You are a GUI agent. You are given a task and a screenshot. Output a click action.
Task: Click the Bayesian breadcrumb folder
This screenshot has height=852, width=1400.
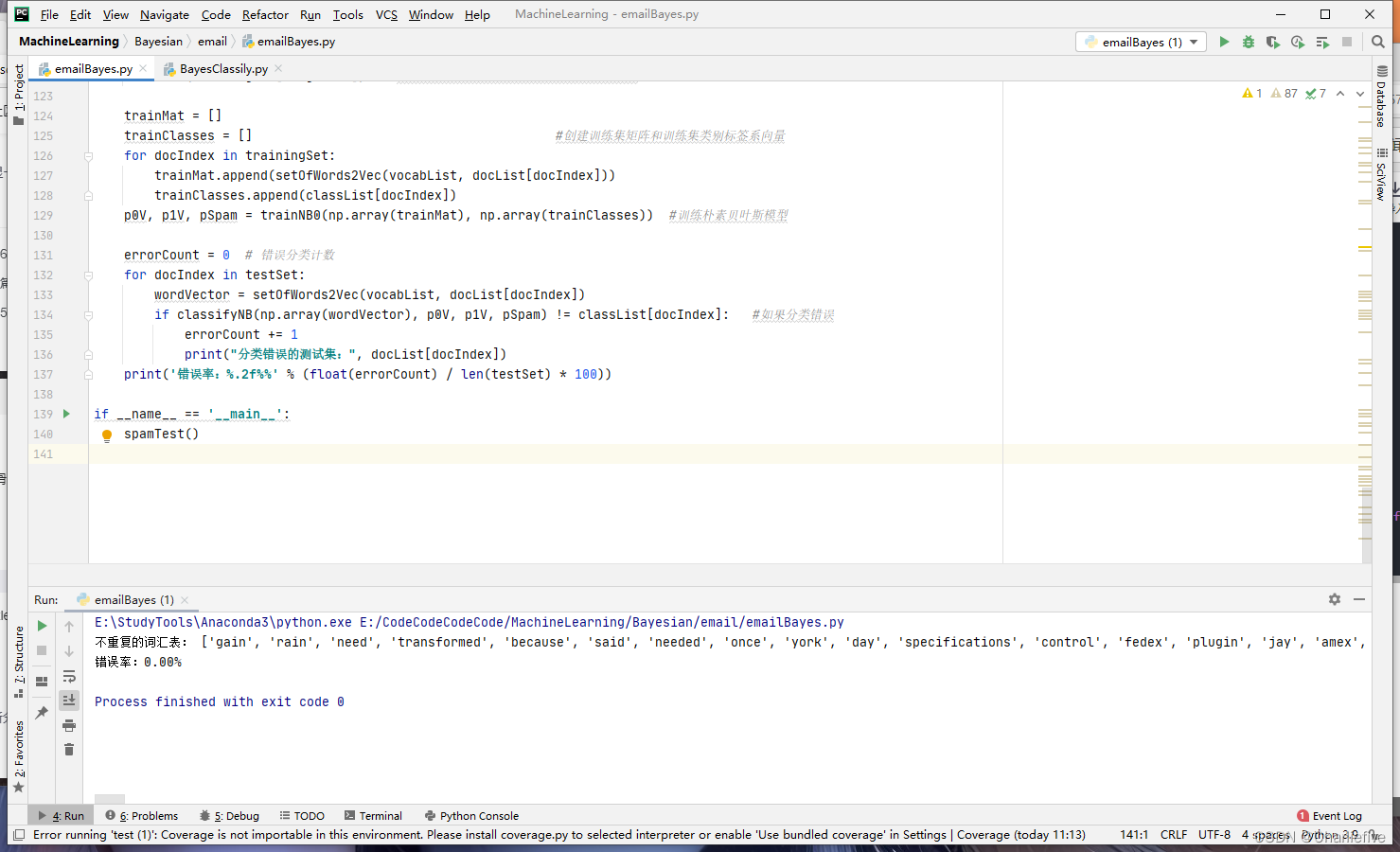click(158, 42)
